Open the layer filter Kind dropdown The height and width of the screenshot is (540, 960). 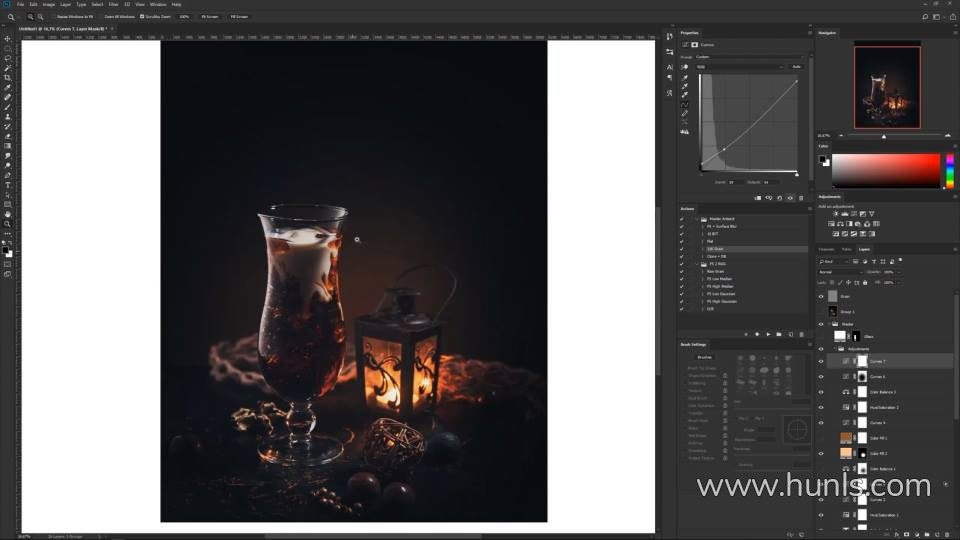click(834, 261)
